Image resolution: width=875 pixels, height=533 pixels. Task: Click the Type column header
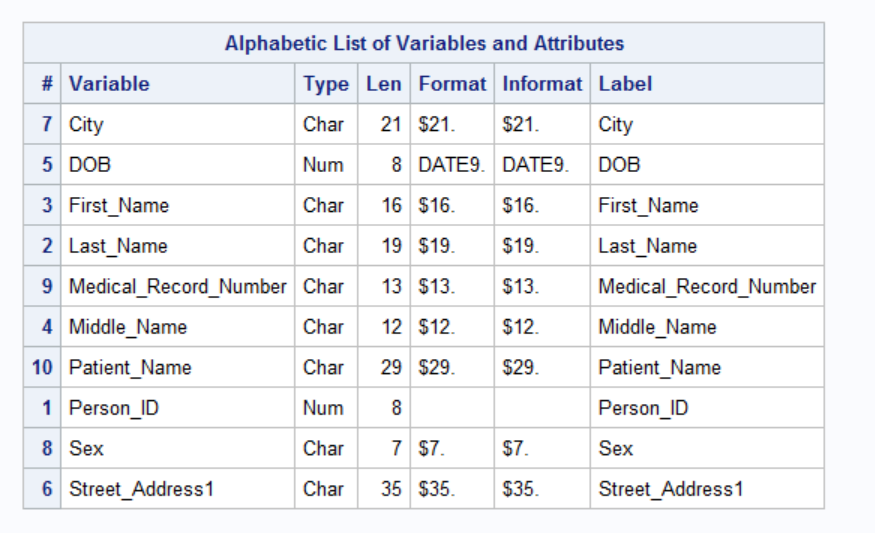[325, 84]
